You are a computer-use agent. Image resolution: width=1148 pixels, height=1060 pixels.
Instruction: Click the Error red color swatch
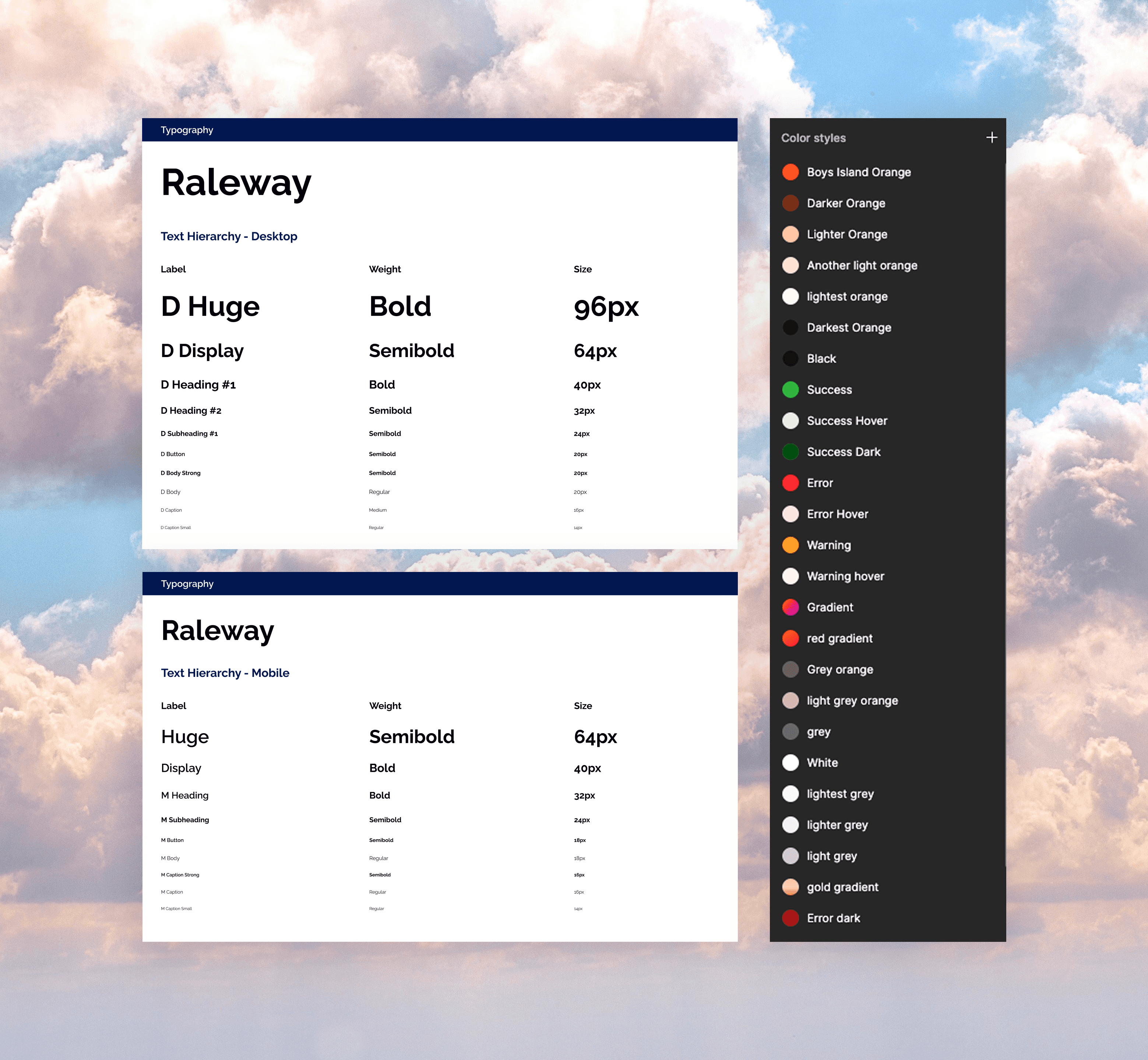click(790, 483)
